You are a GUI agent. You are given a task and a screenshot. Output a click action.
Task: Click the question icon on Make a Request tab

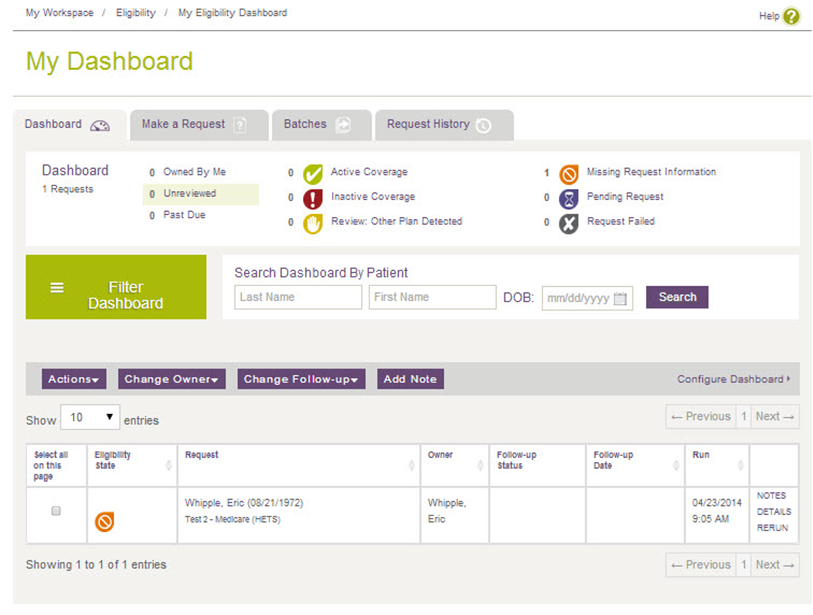(x=240, y=125)
